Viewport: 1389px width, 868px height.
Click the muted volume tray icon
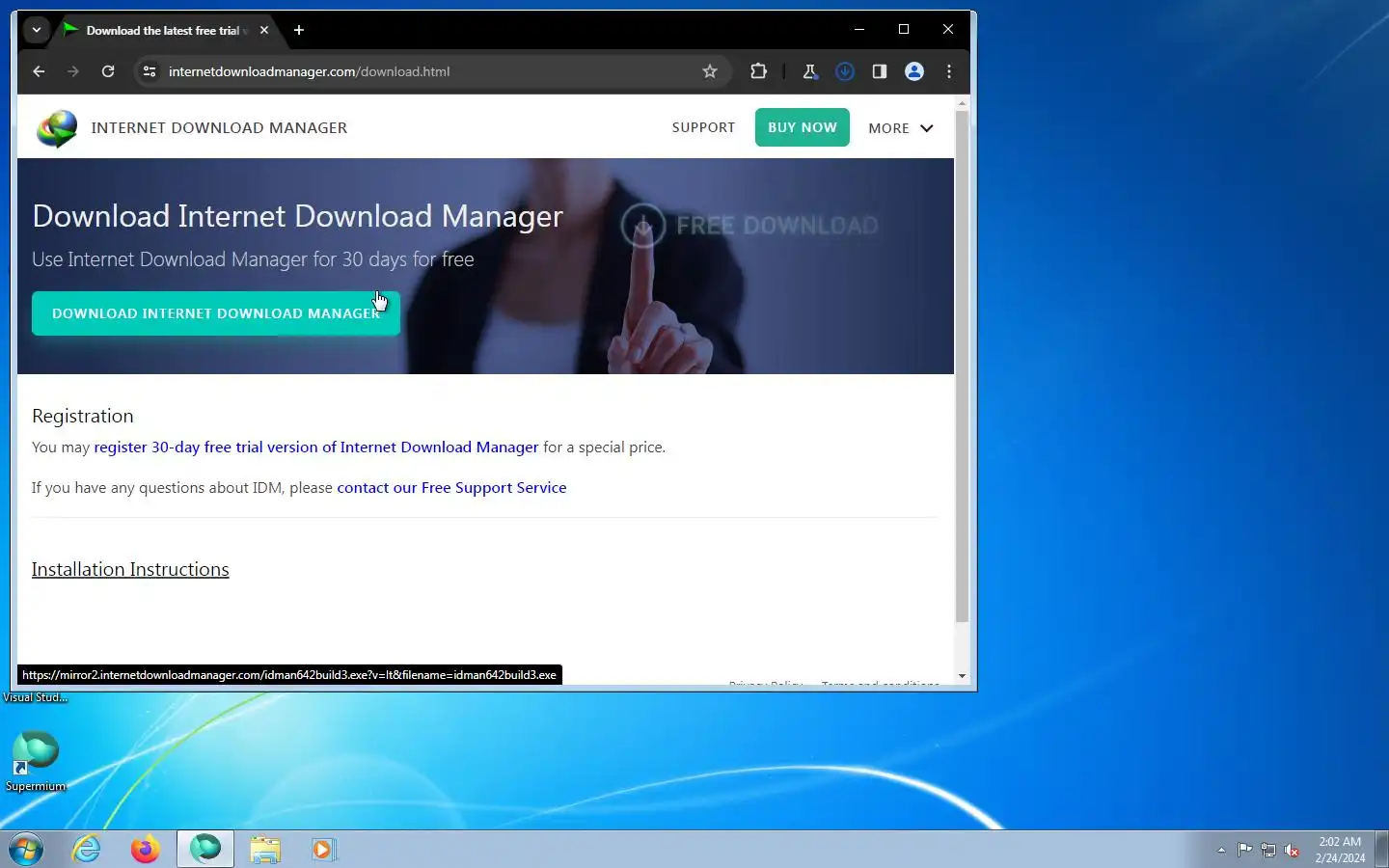1292,851
